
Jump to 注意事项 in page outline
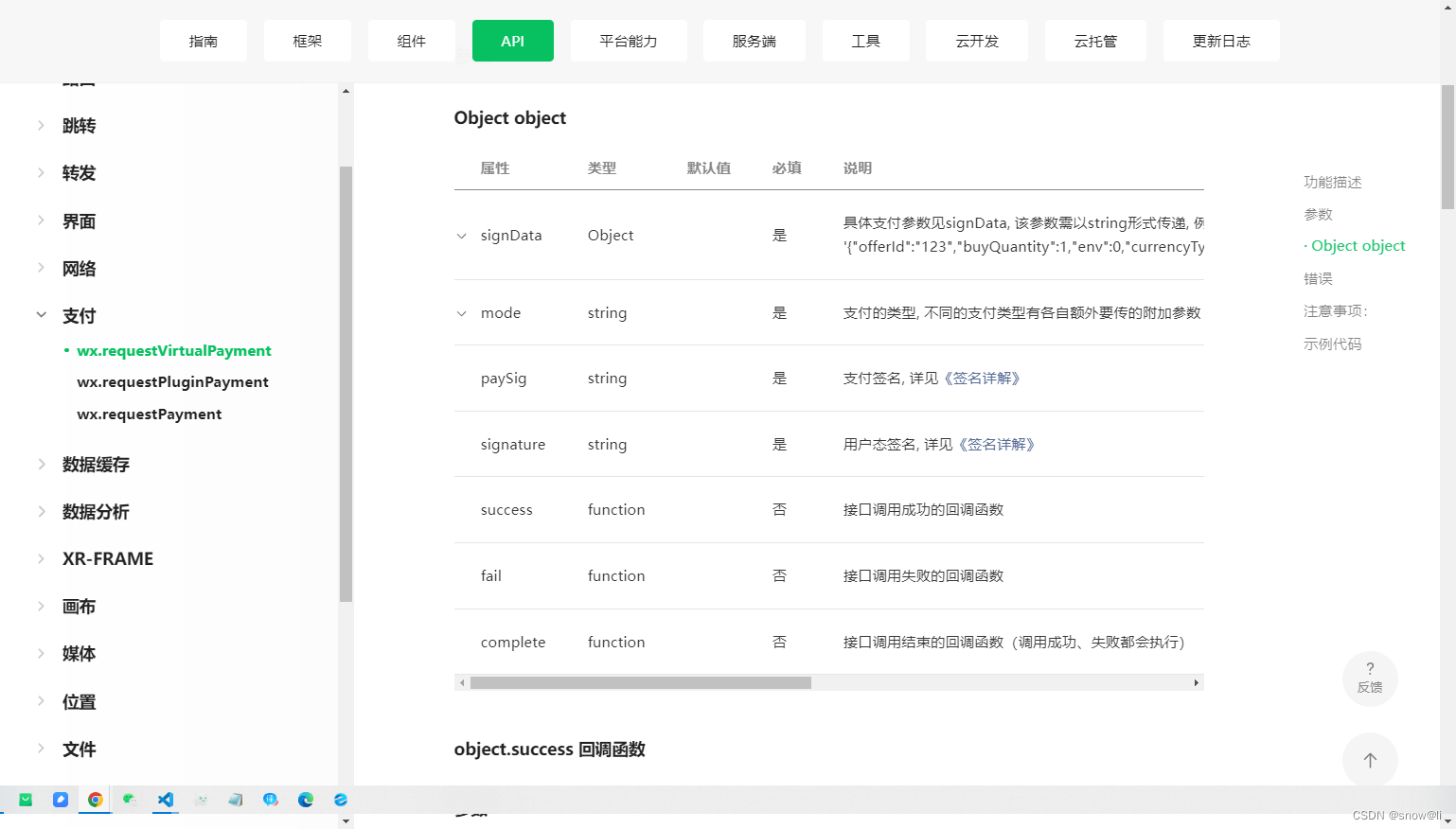[1335, 310]
